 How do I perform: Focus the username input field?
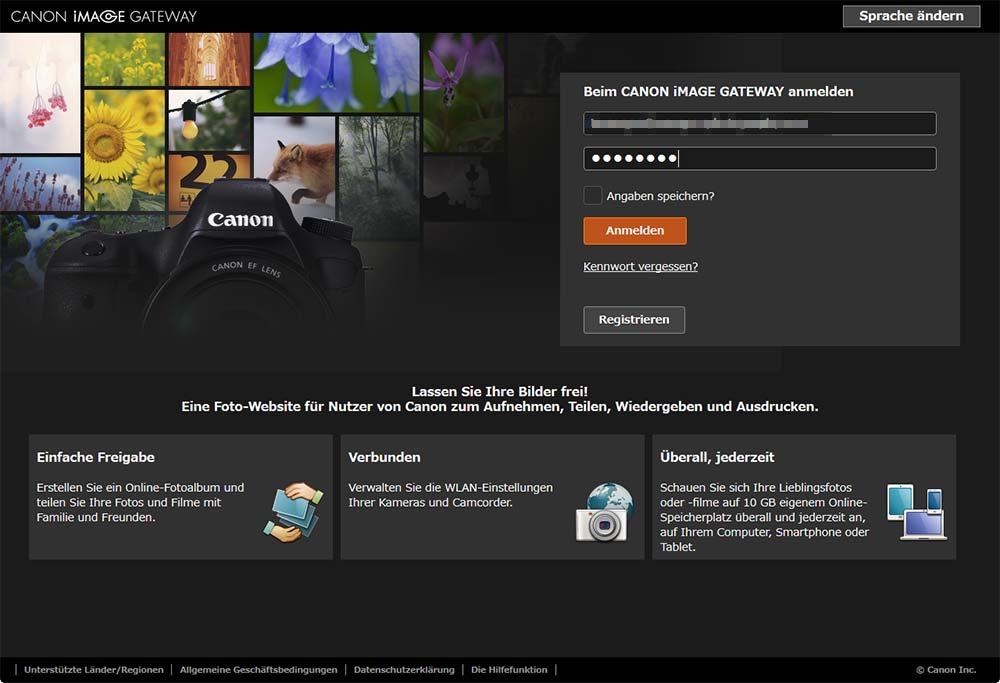coord(760,124)
